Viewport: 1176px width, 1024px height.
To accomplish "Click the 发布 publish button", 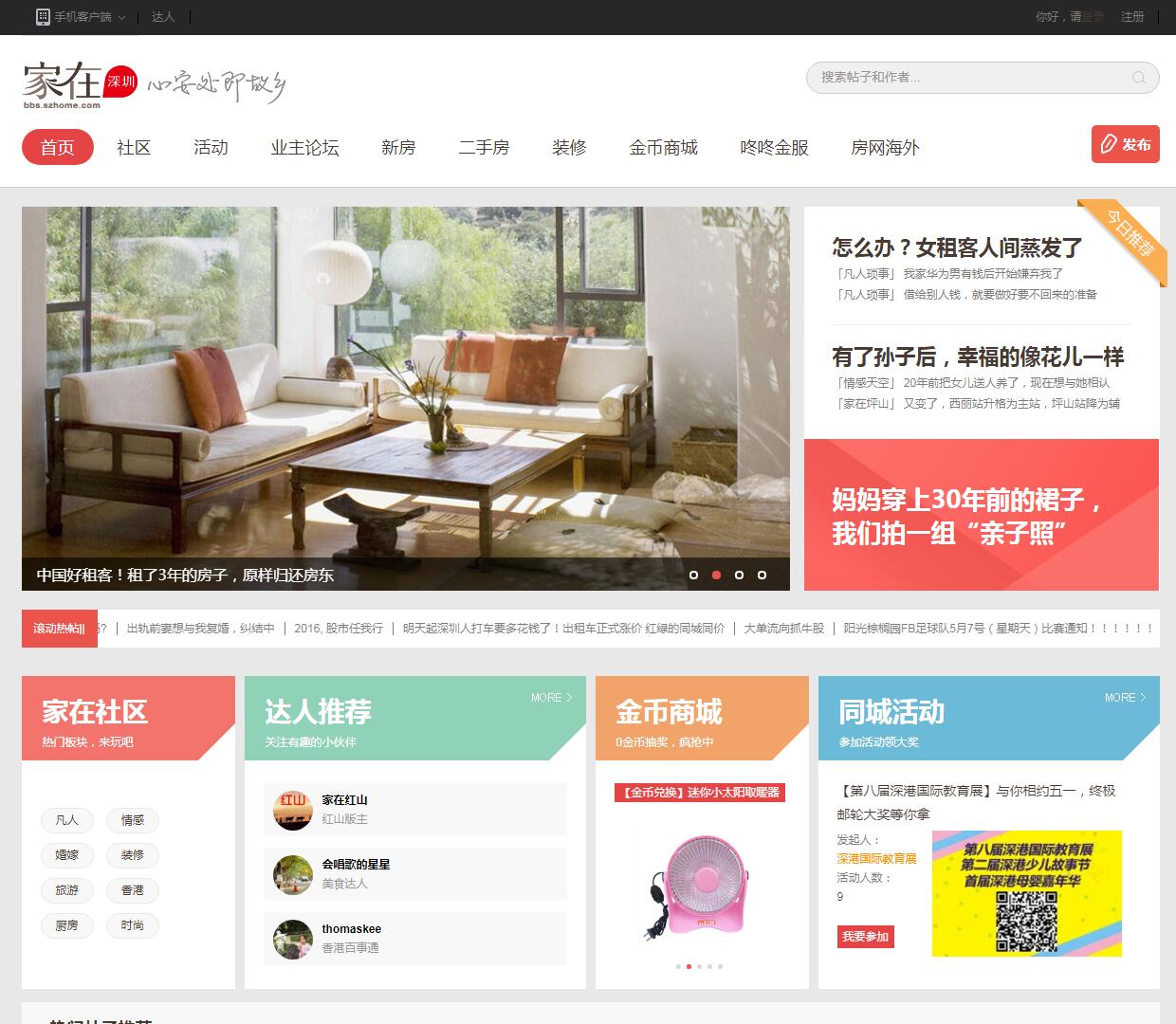I will tap(1126, 144).
